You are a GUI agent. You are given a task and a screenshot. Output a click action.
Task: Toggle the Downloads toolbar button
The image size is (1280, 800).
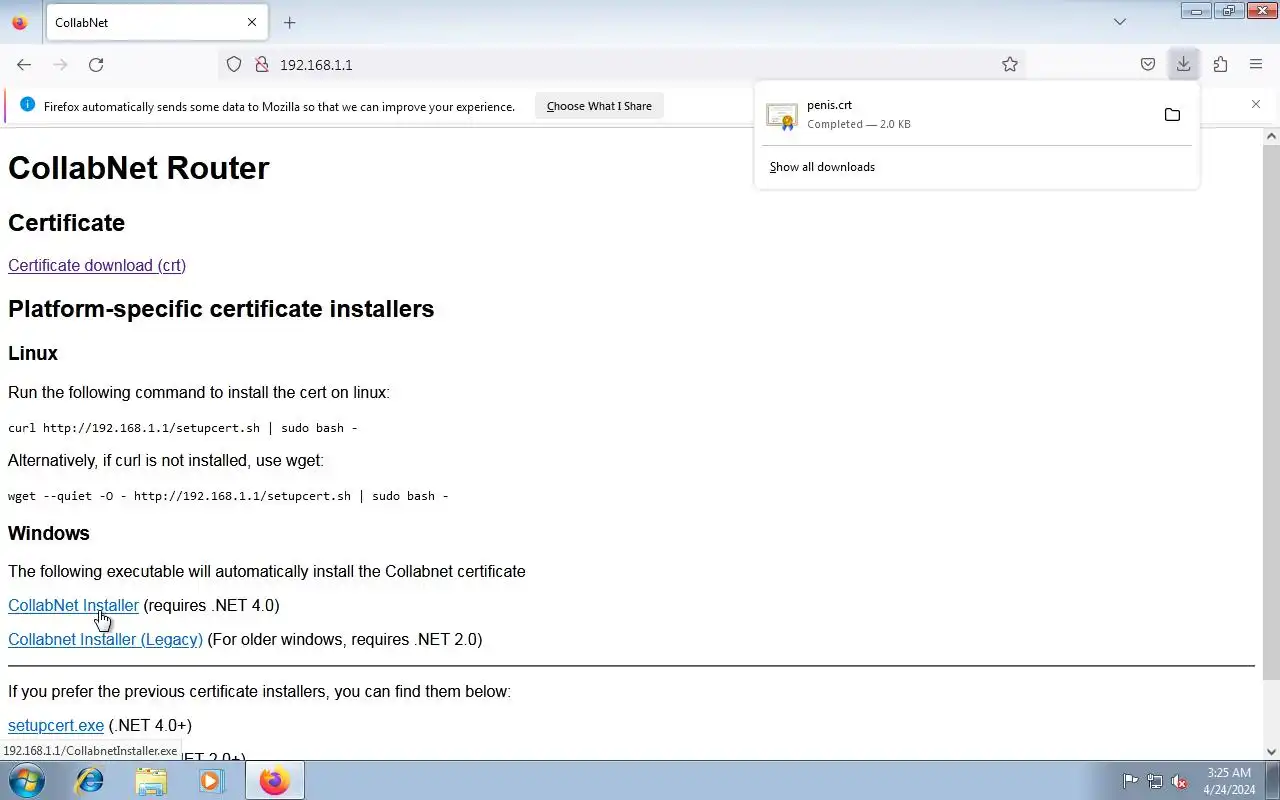pyautogui.click(x=1183, y=64)
